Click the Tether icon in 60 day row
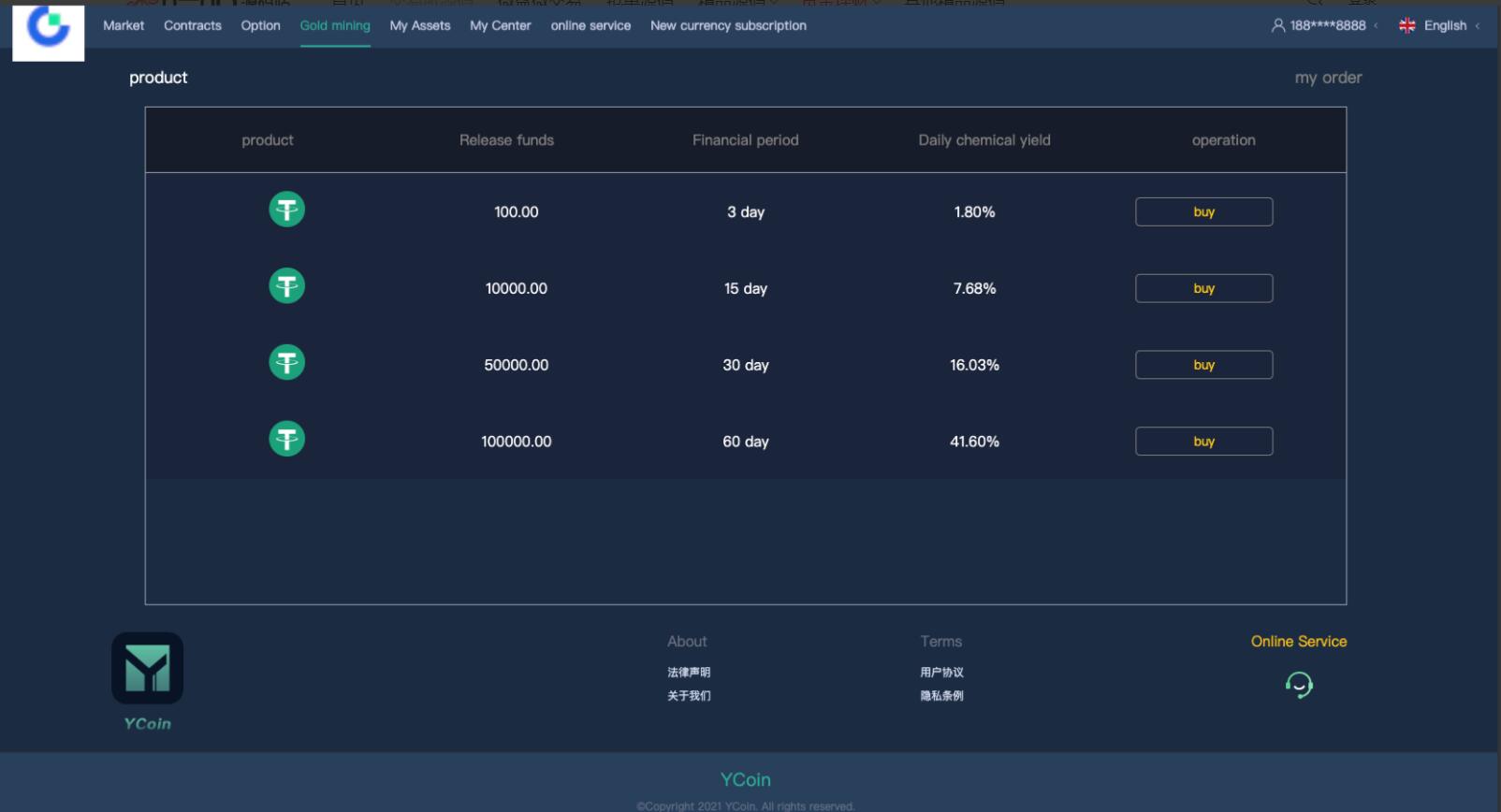 point(287,440)
